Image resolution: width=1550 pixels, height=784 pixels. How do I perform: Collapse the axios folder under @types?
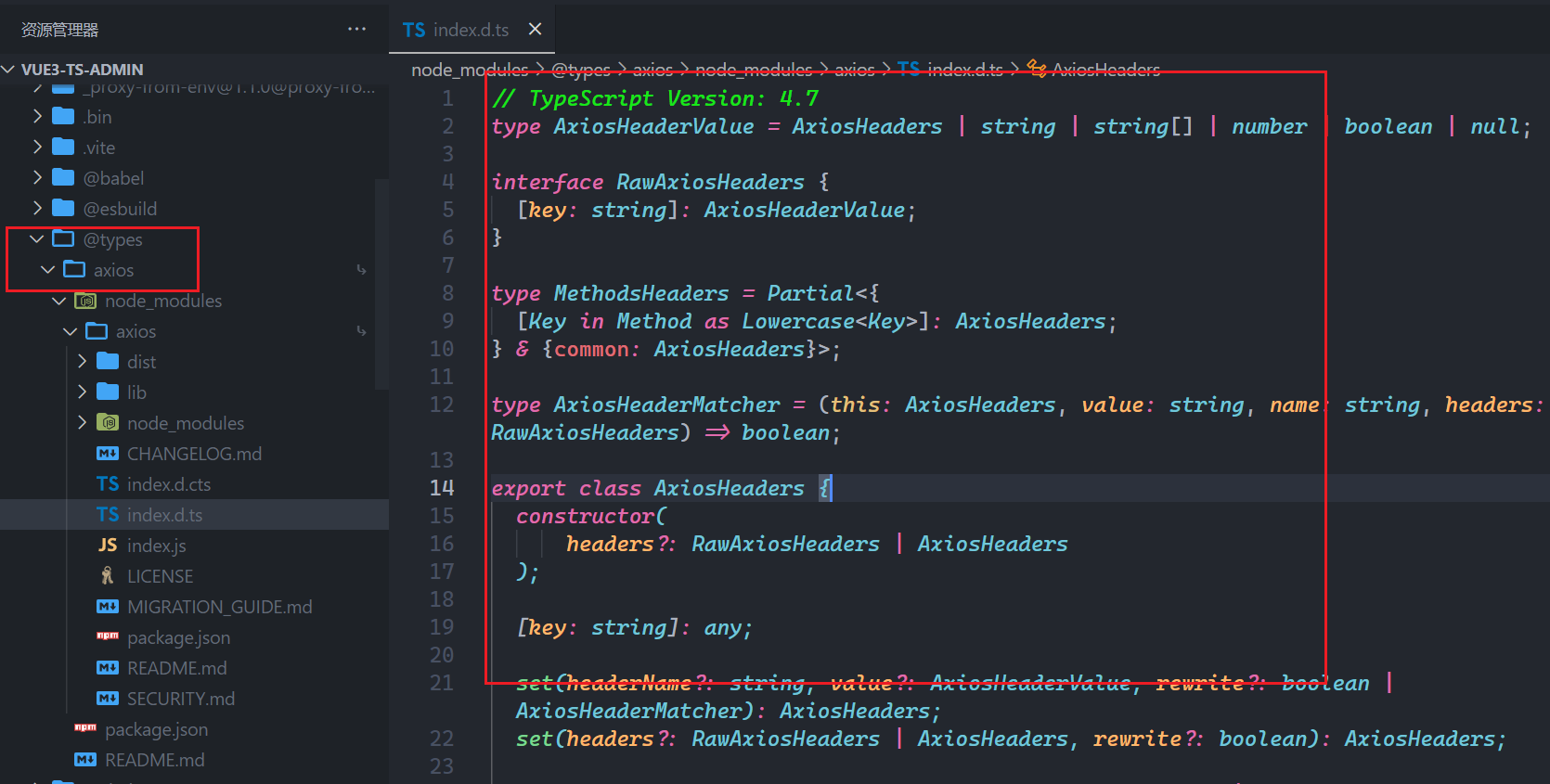48,269
